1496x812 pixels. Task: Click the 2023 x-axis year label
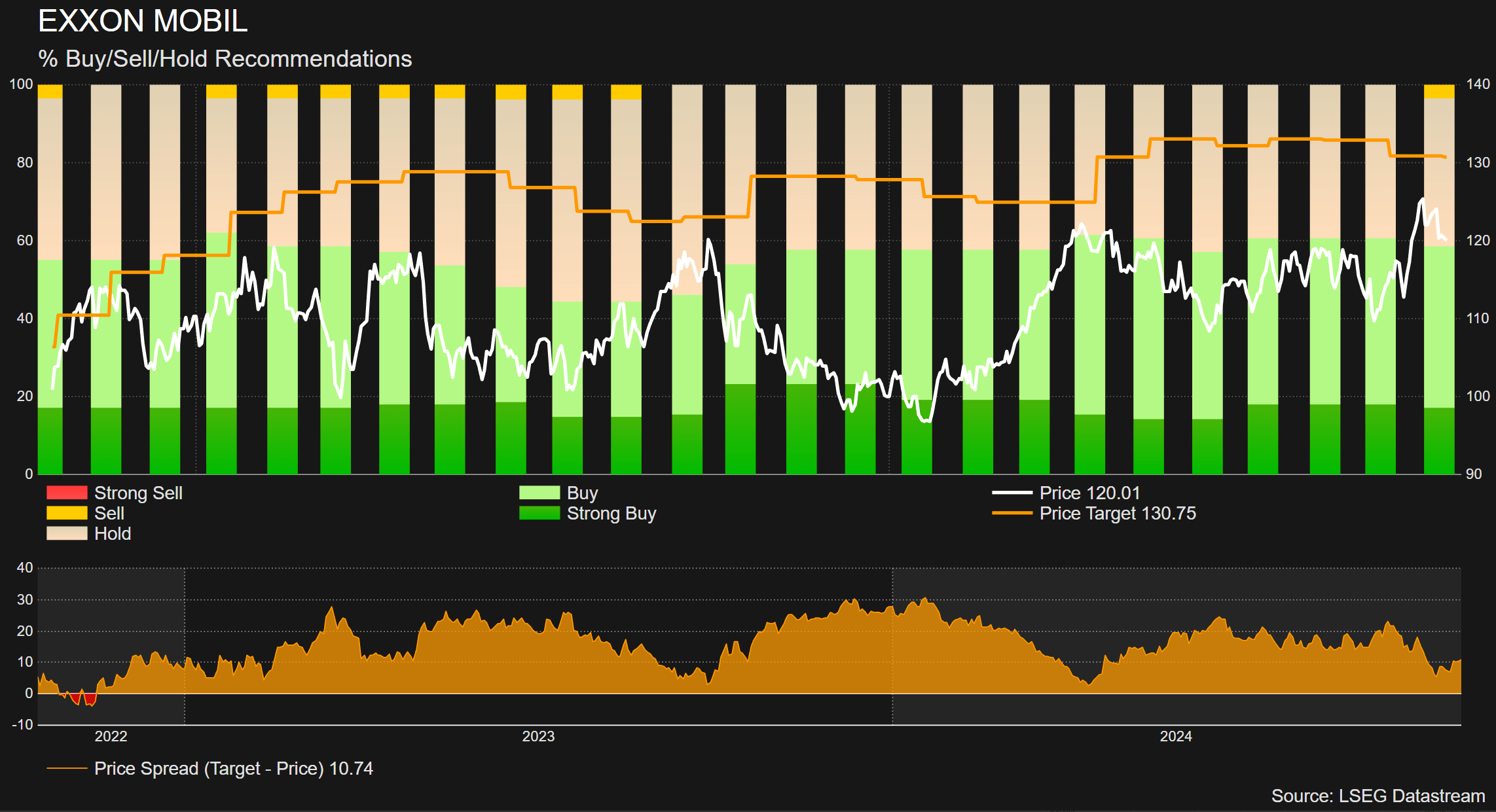coord(538,736)
